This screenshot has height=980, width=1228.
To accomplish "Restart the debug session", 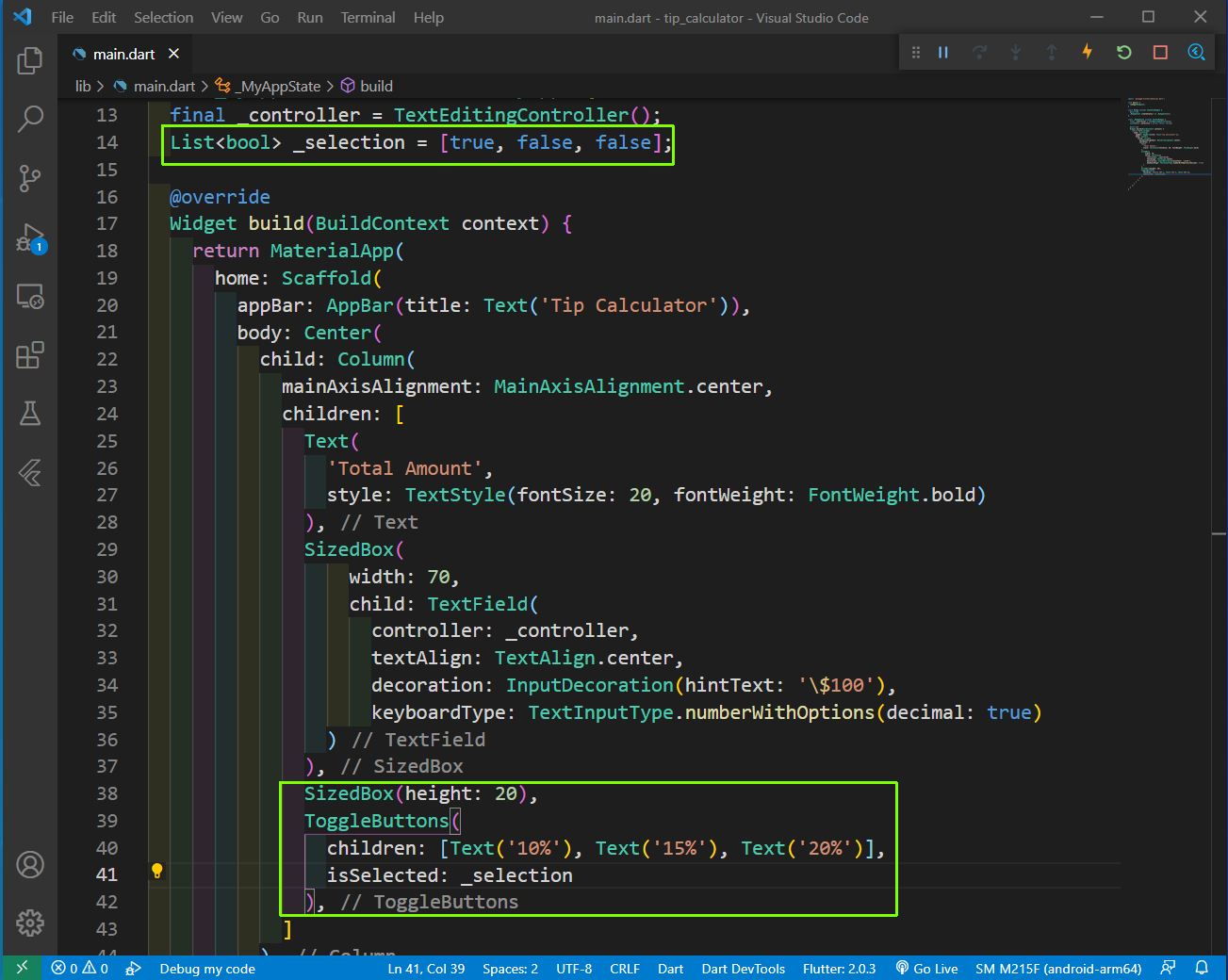I will tap(1124, 53).
